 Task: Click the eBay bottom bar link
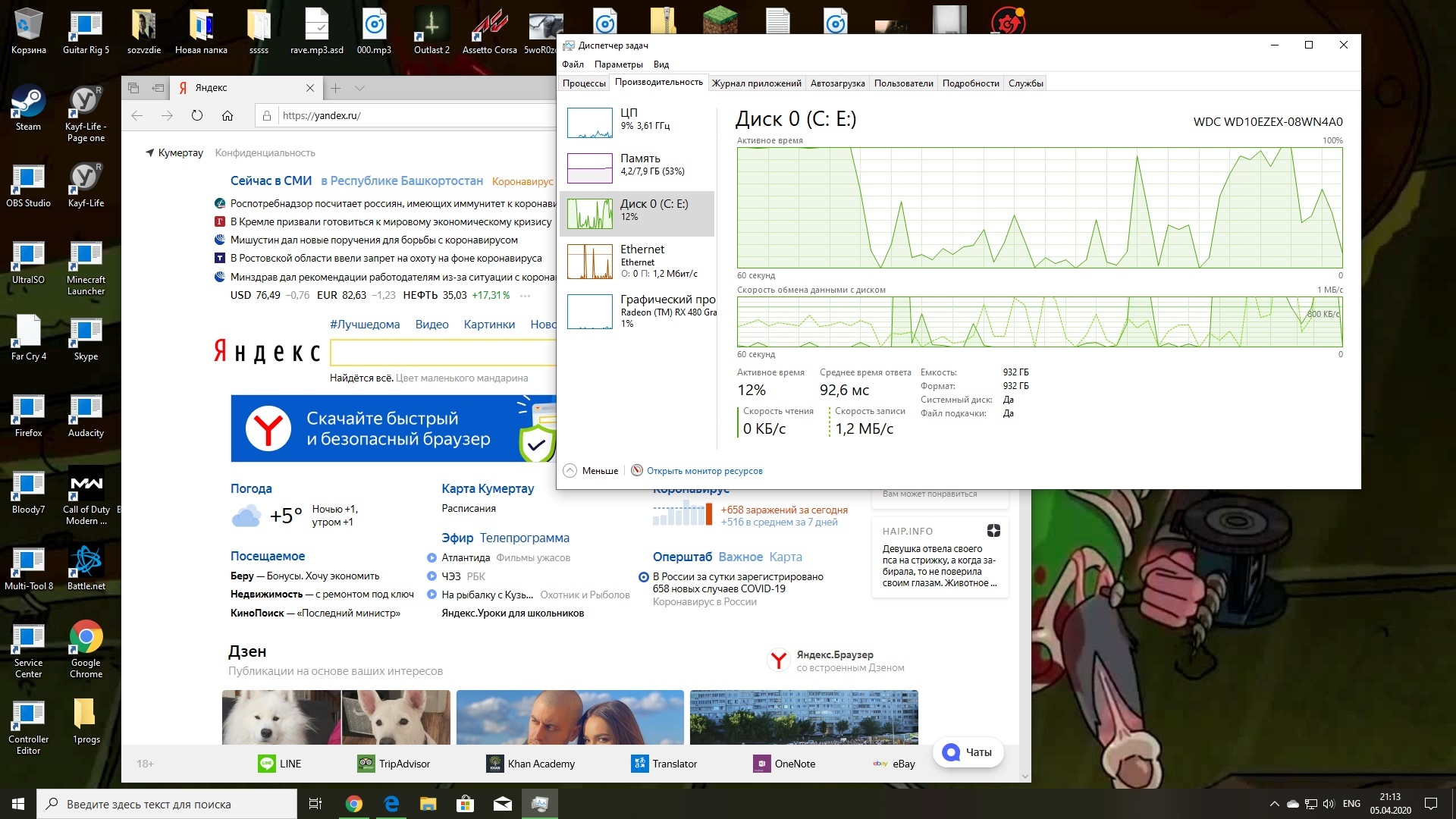point(894,764)
